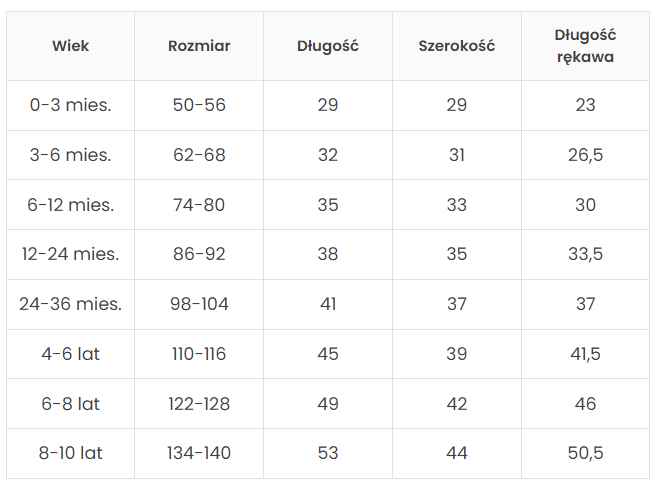666x487 pixels.
Task: Click the 33,5 sleeve length value
Action: point(585,254)
